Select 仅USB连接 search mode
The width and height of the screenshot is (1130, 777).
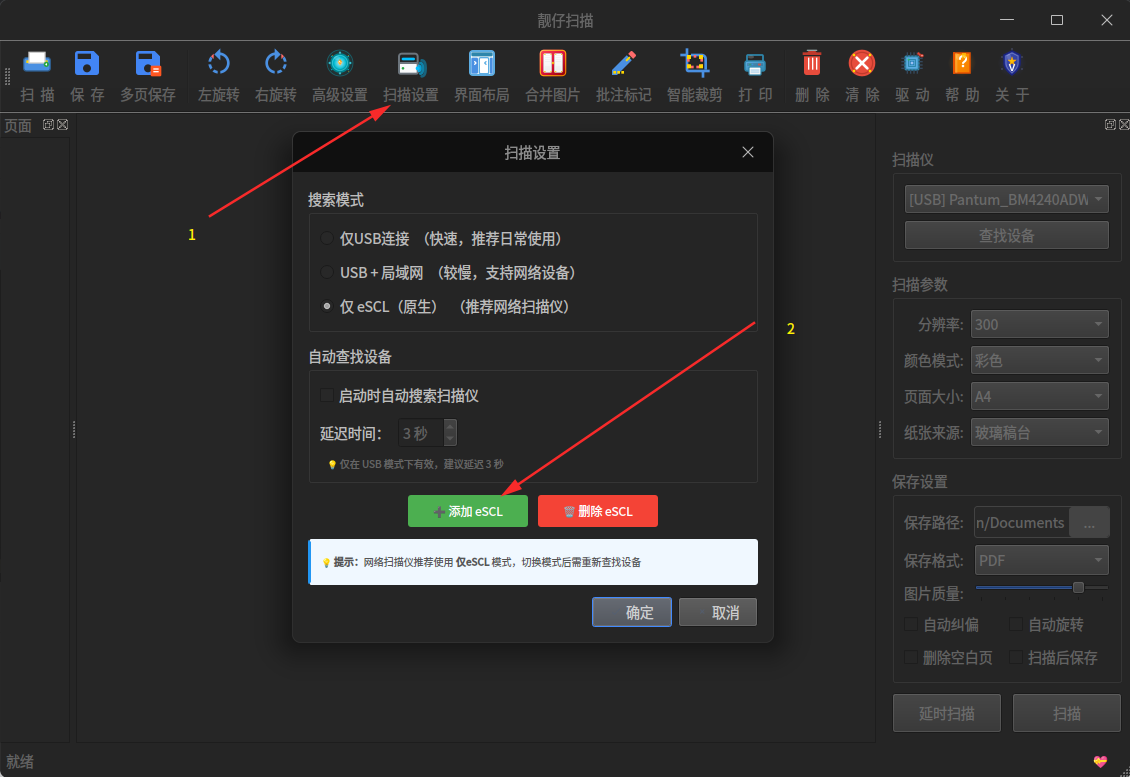(327, 239)
